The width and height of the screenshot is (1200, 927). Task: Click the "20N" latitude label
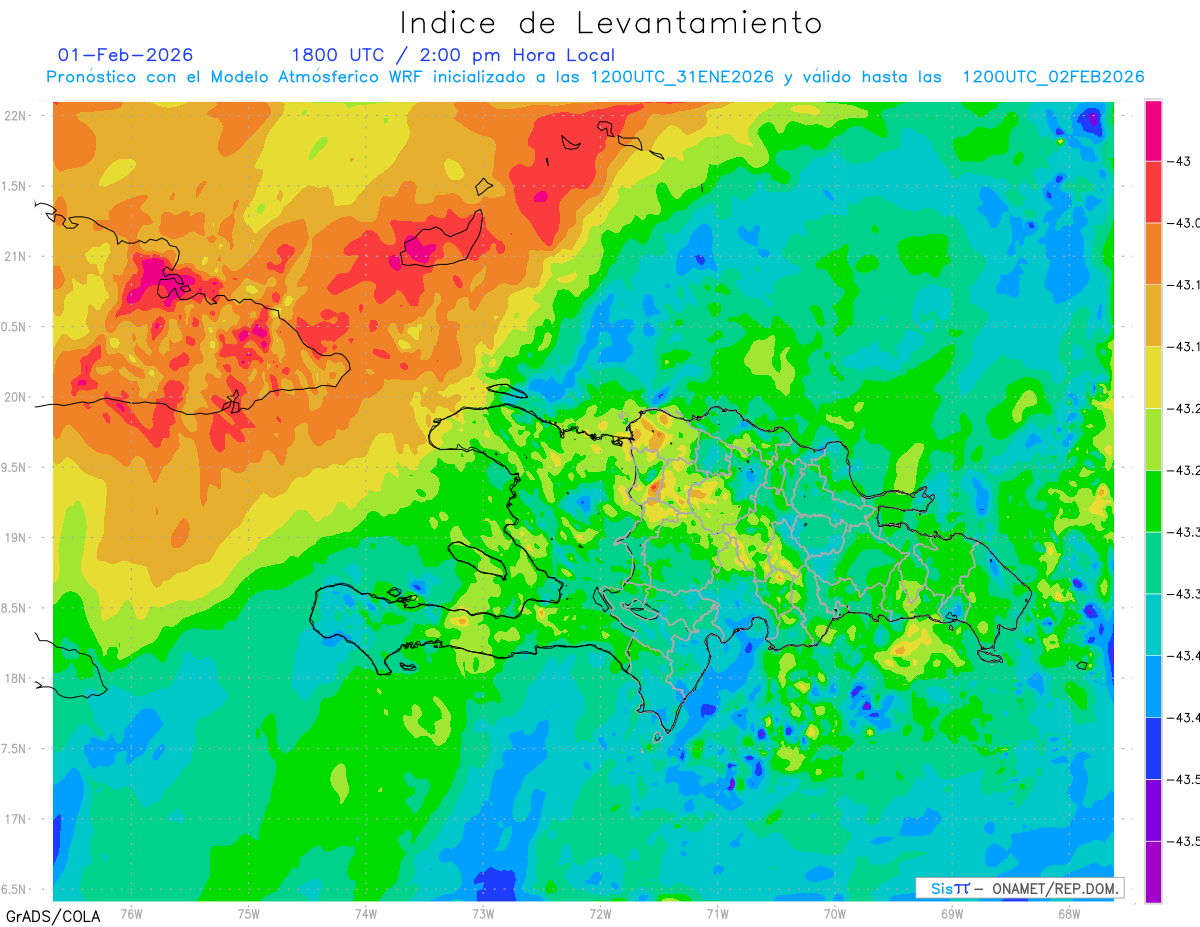click(x=17, y=397)
